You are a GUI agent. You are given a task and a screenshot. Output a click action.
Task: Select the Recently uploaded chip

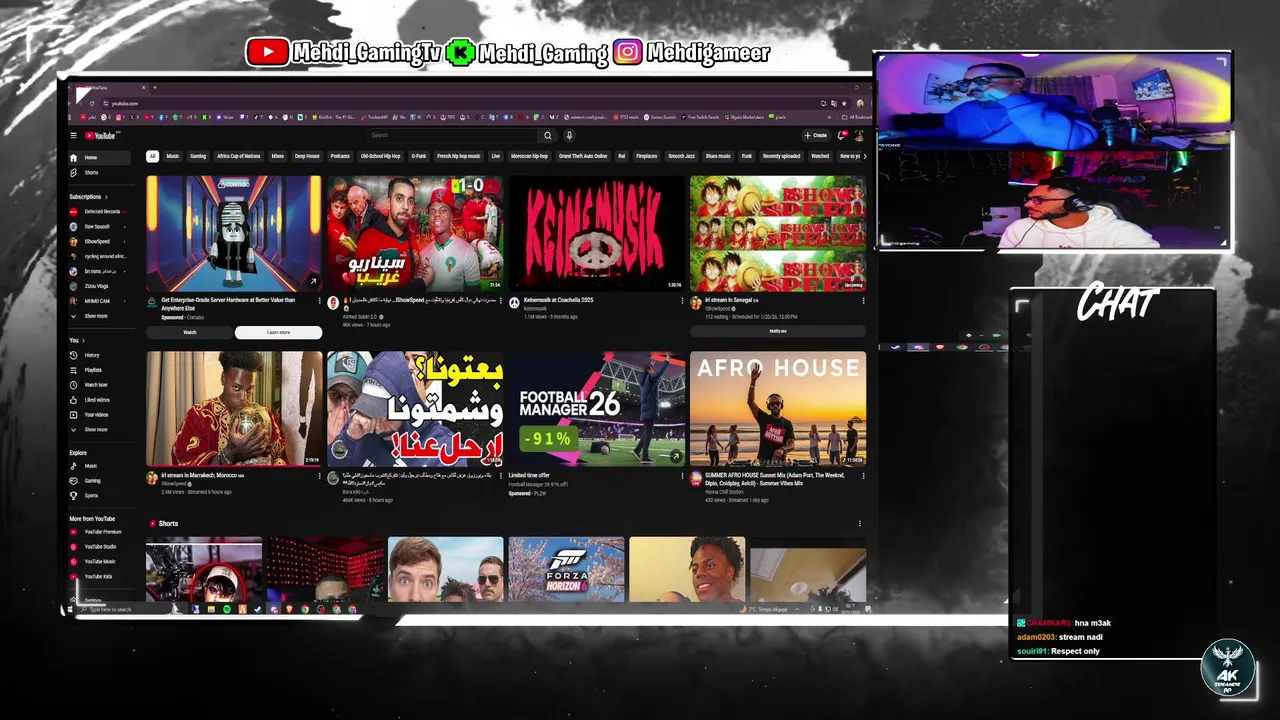point(781,156)
